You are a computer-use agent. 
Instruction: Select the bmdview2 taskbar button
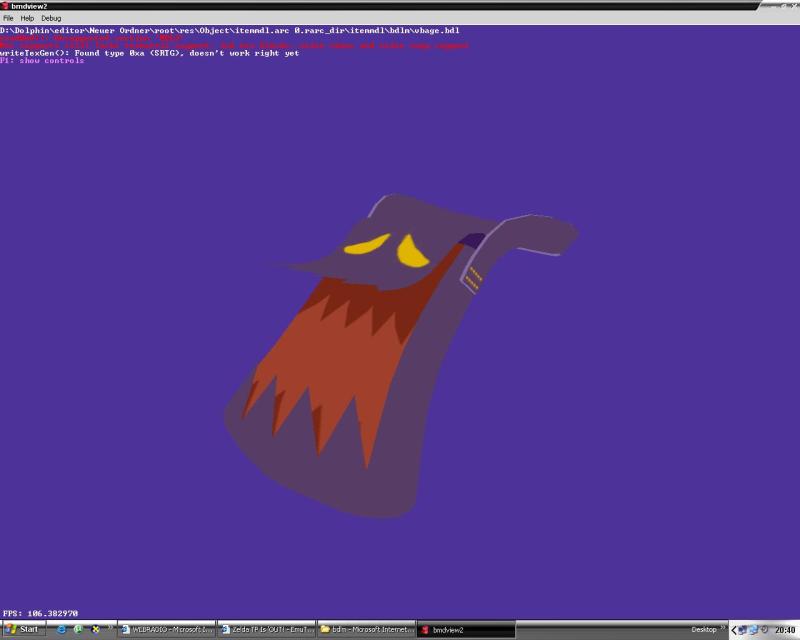click(x=466, y=630)
